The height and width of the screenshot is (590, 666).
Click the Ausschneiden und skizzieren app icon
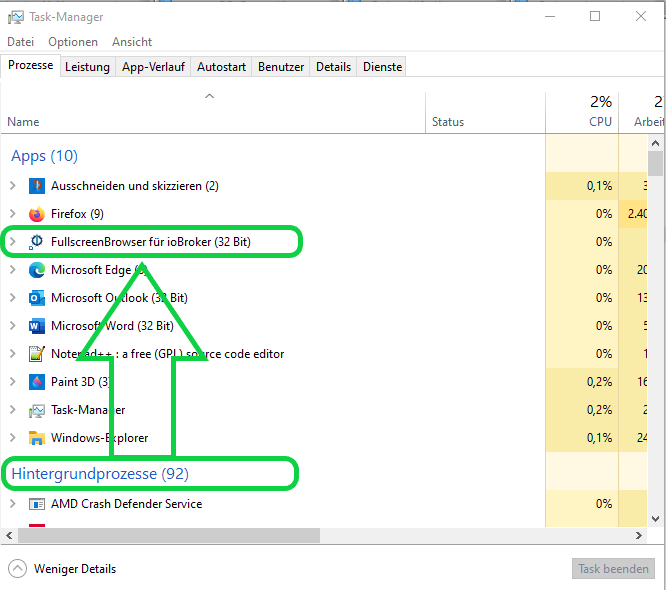(37, 186)
